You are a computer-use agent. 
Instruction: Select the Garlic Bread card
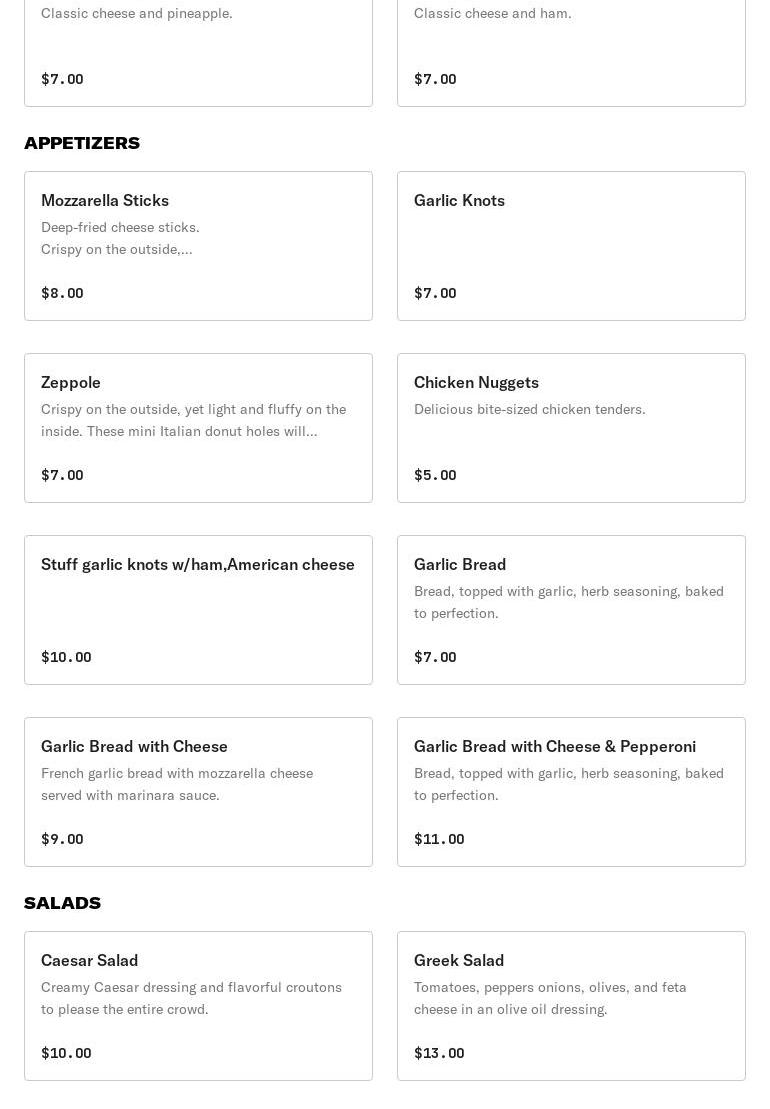click(571, 610)
